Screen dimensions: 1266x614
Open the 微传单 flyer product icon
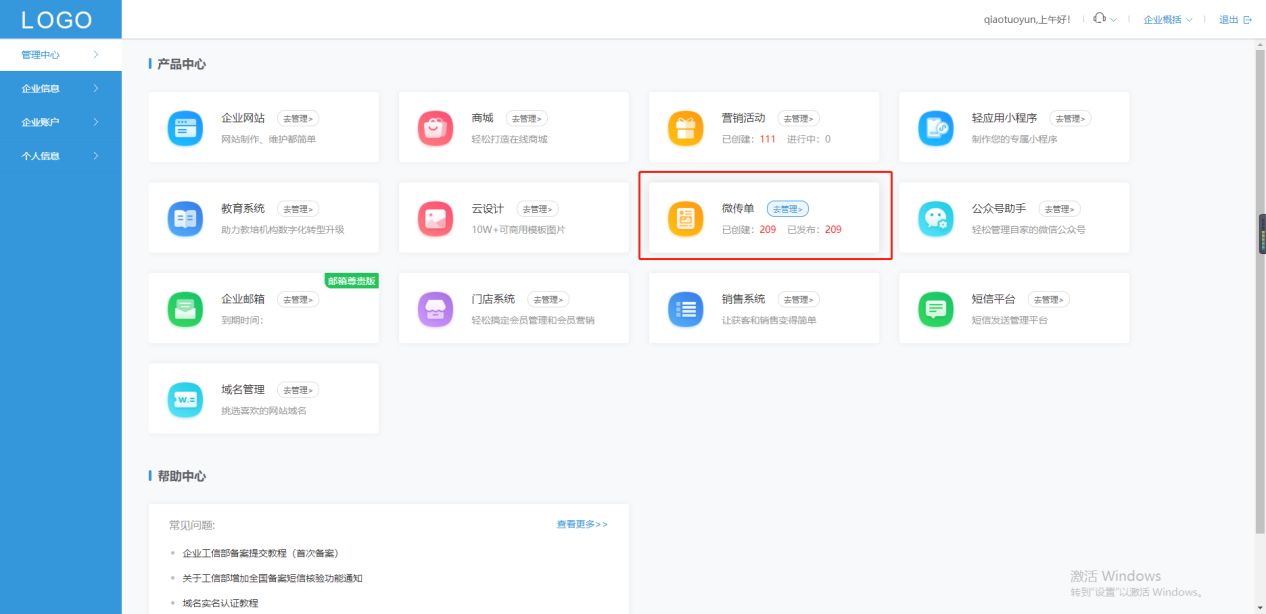point(685,218)
